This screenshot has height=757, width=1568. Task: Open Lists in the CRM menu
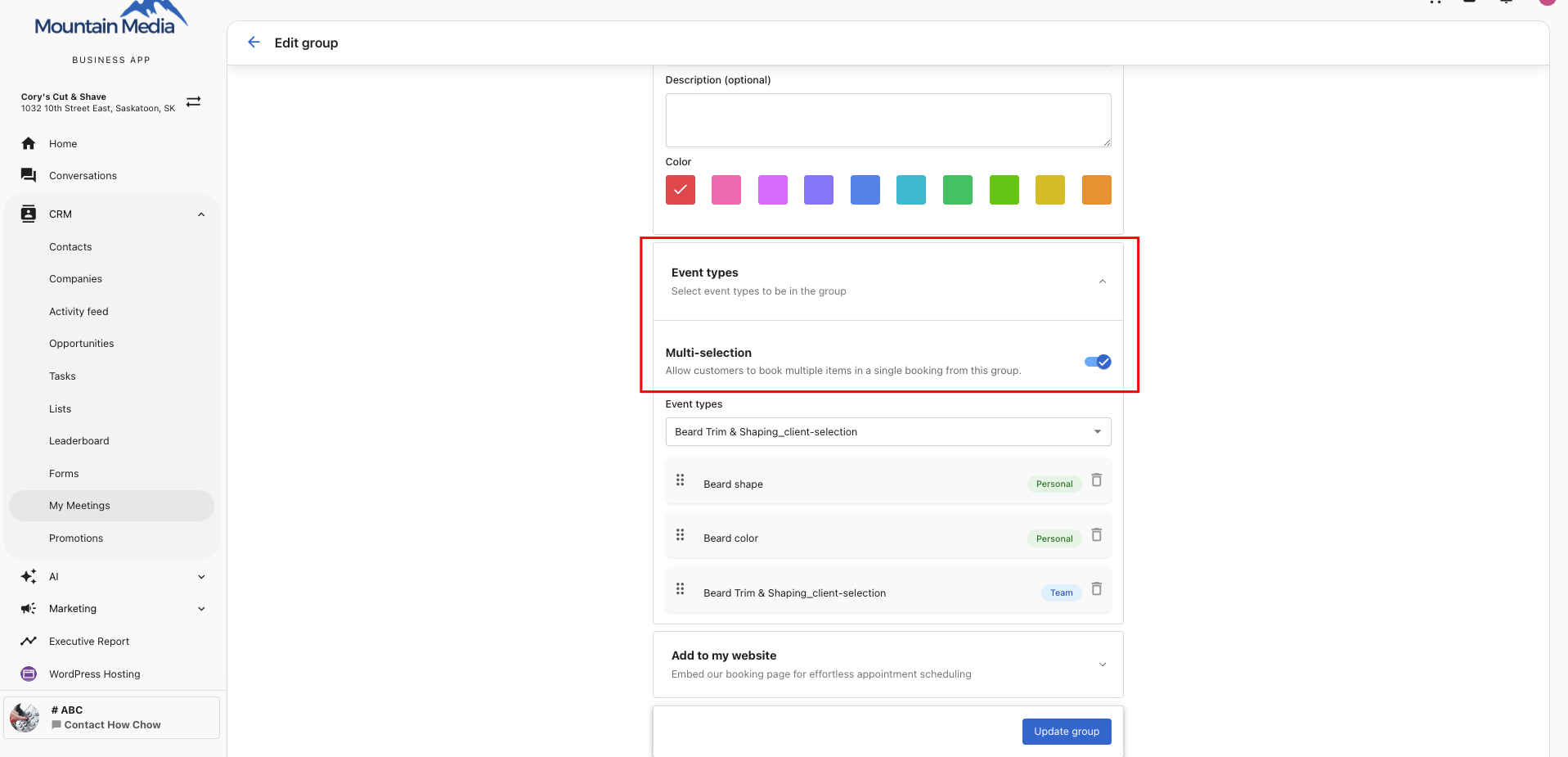click(x=60, y=409)
